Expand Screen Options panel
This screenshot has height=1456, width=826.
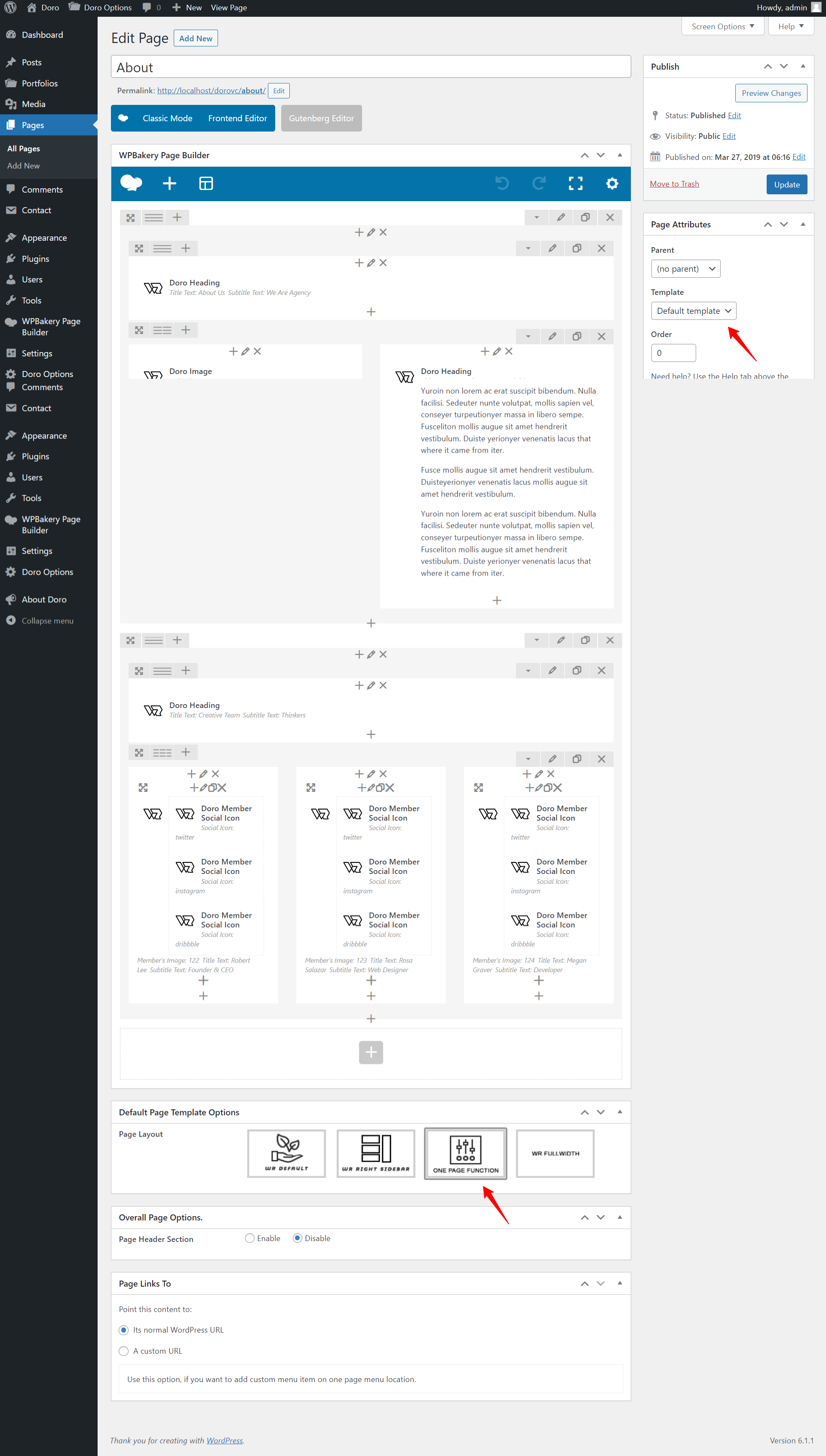tap(723, 27)
